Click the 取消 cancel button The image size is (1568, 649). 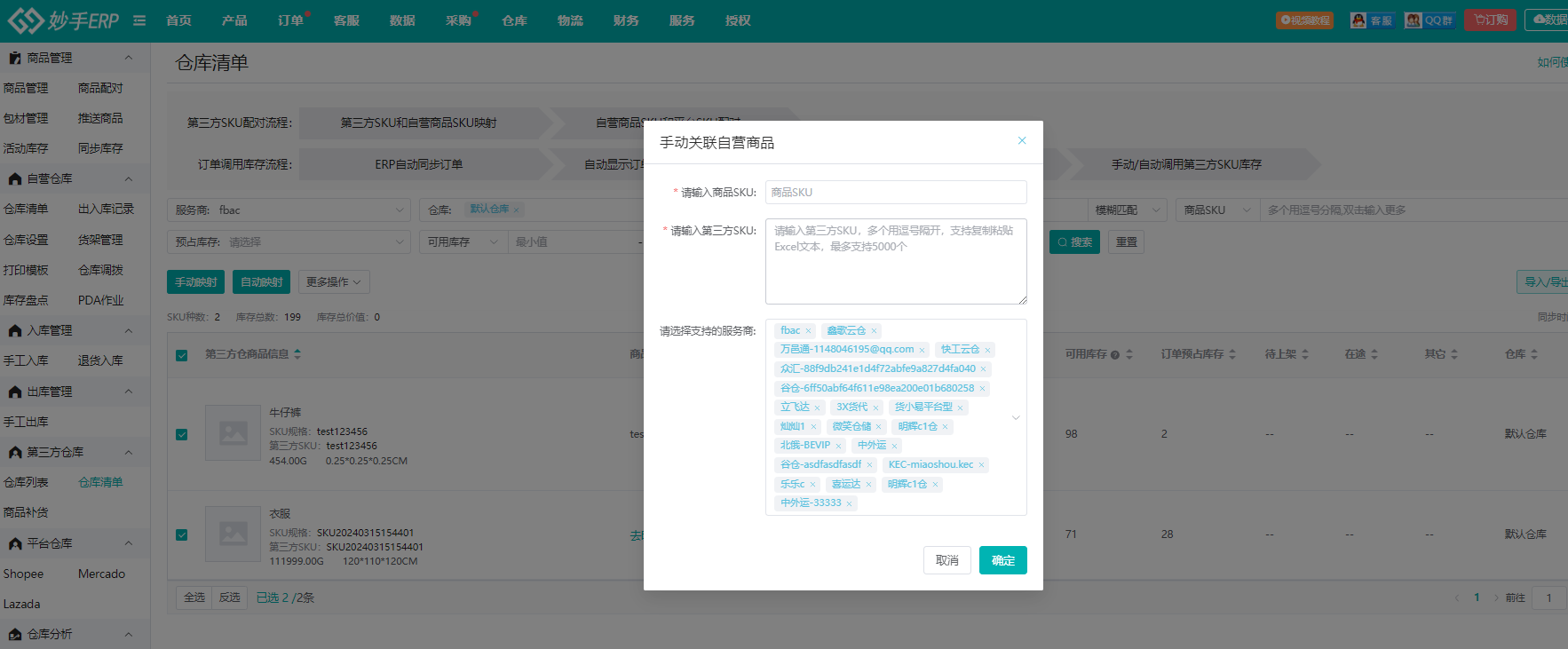click(946, 560)
